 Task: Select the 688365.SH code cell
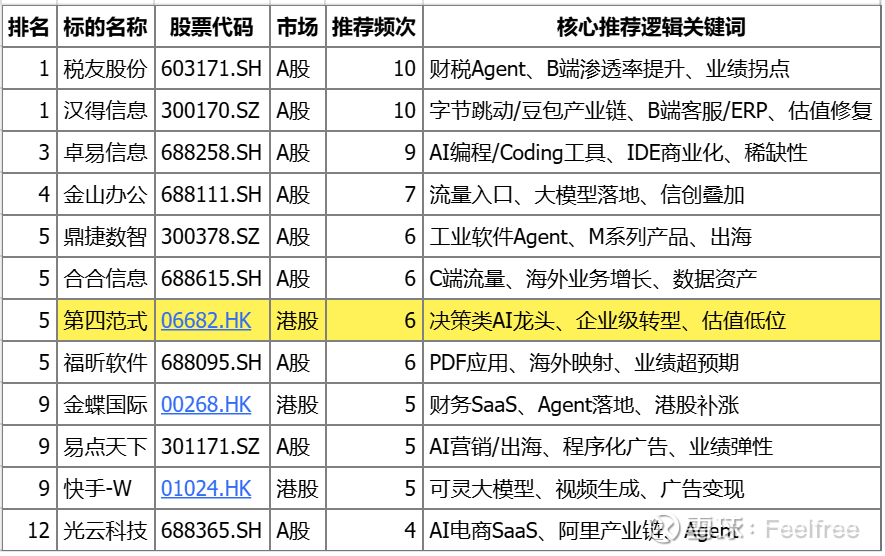coord(212,531)
